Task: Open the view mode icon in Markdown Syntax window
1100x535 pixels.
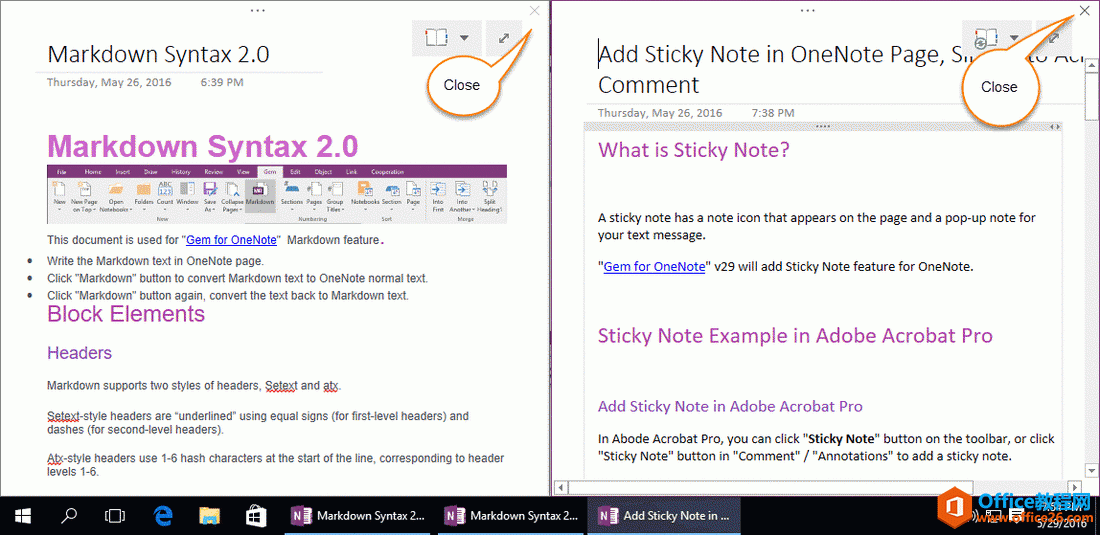Action: coord(436,38)
